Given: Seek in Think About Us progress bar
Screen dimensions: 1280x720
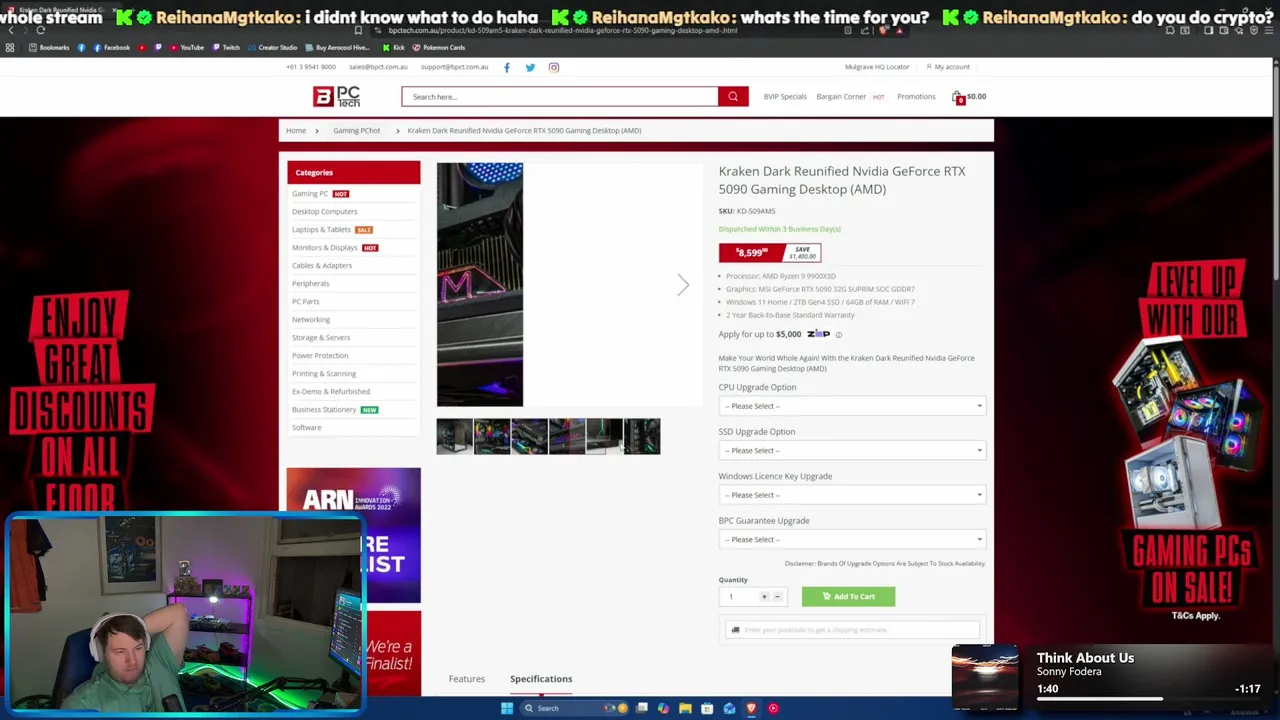Looking at the screenshot, I should (x=1143, y=699).
